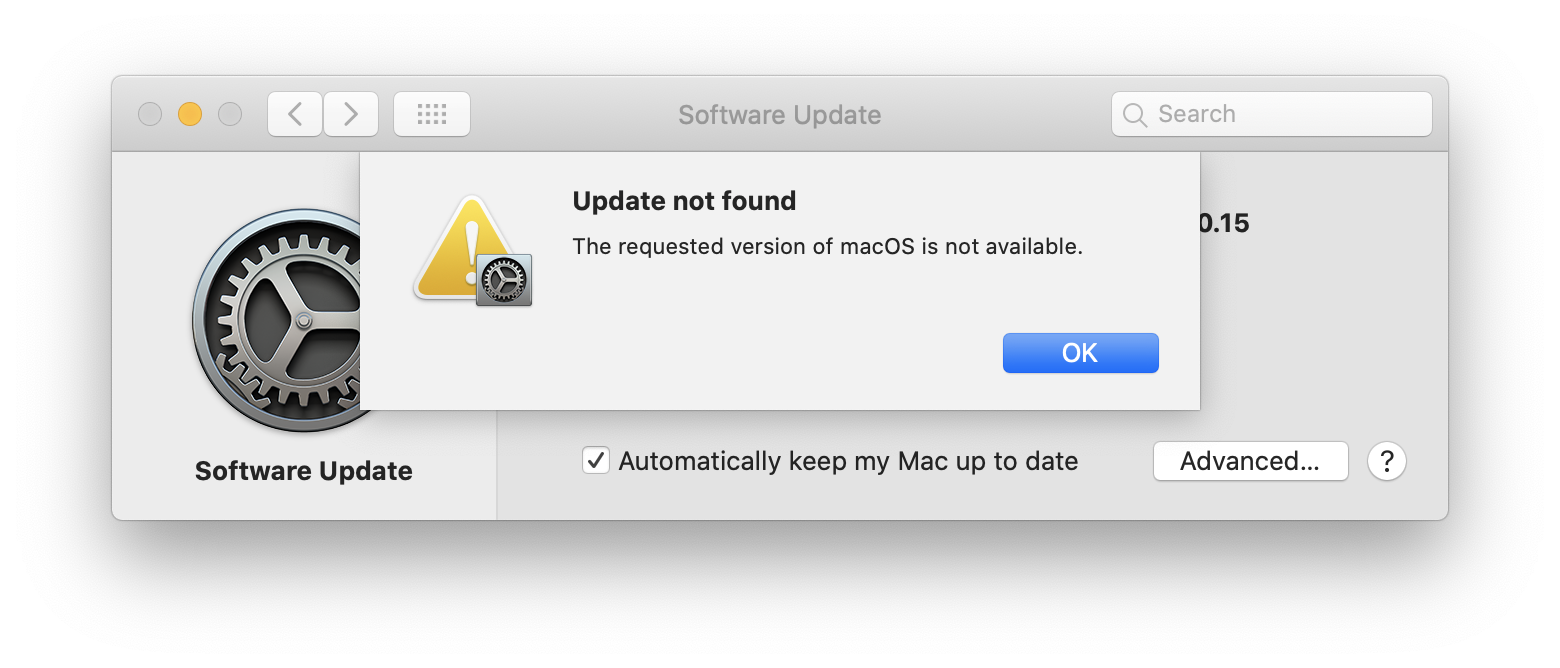Open the Advanced... options
1560x668 pixels.
(1250, 461)
